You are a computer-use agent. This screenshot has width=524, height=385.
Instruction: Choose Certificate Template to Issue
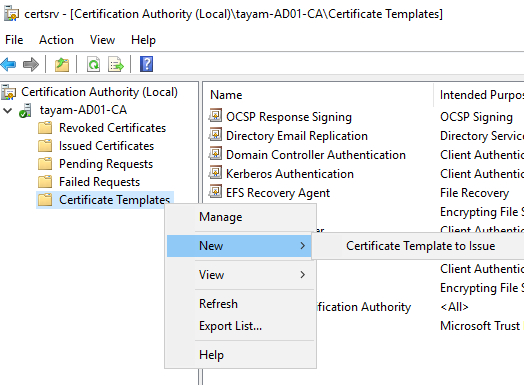(x=420, y=246)
